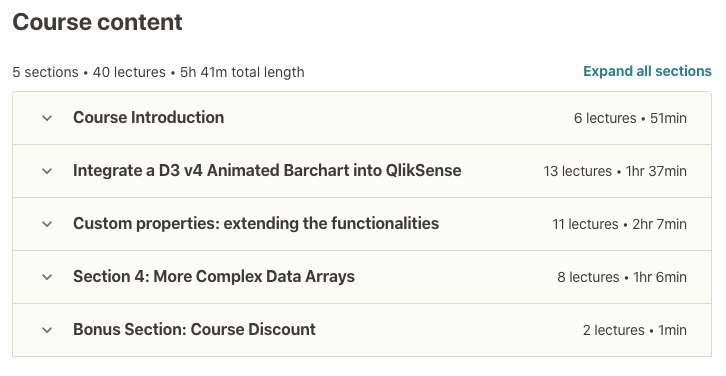This screenshot has width=726, height=376.
Task: Expand the Course Introduction chevron arrow
Action: 47,118
